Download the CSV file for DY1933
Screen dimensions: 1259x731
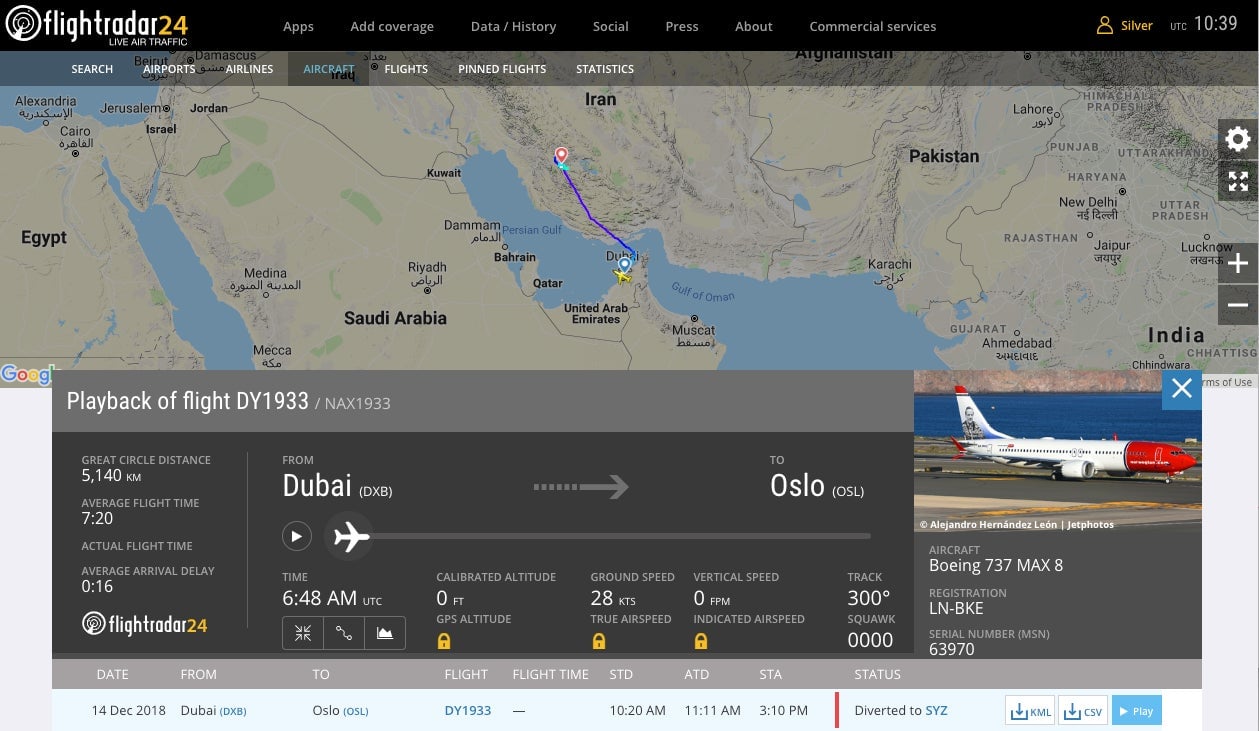pyautogui.click(x=1083, y=711)
